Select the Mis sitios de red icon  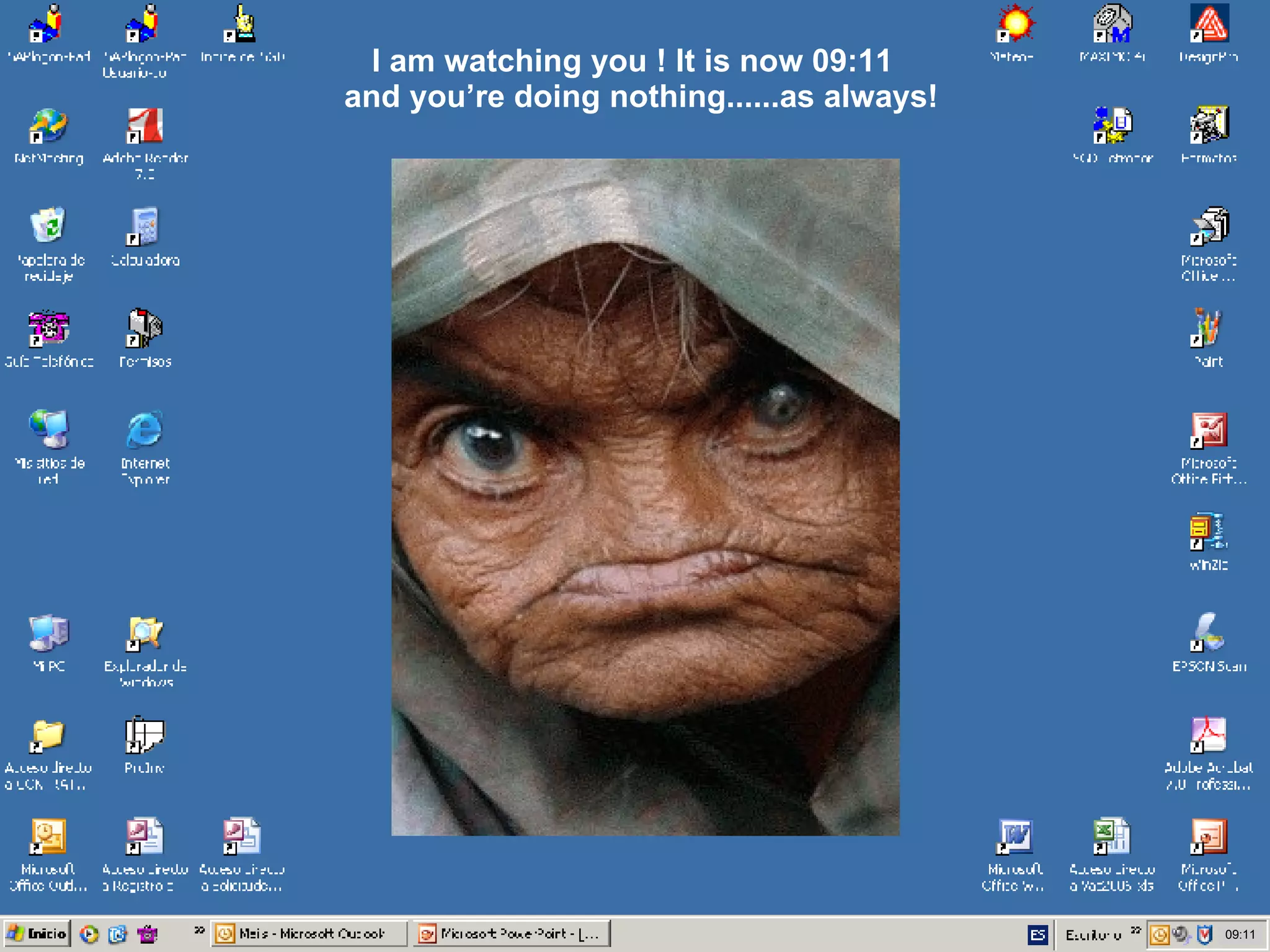[x=48, y=430]
